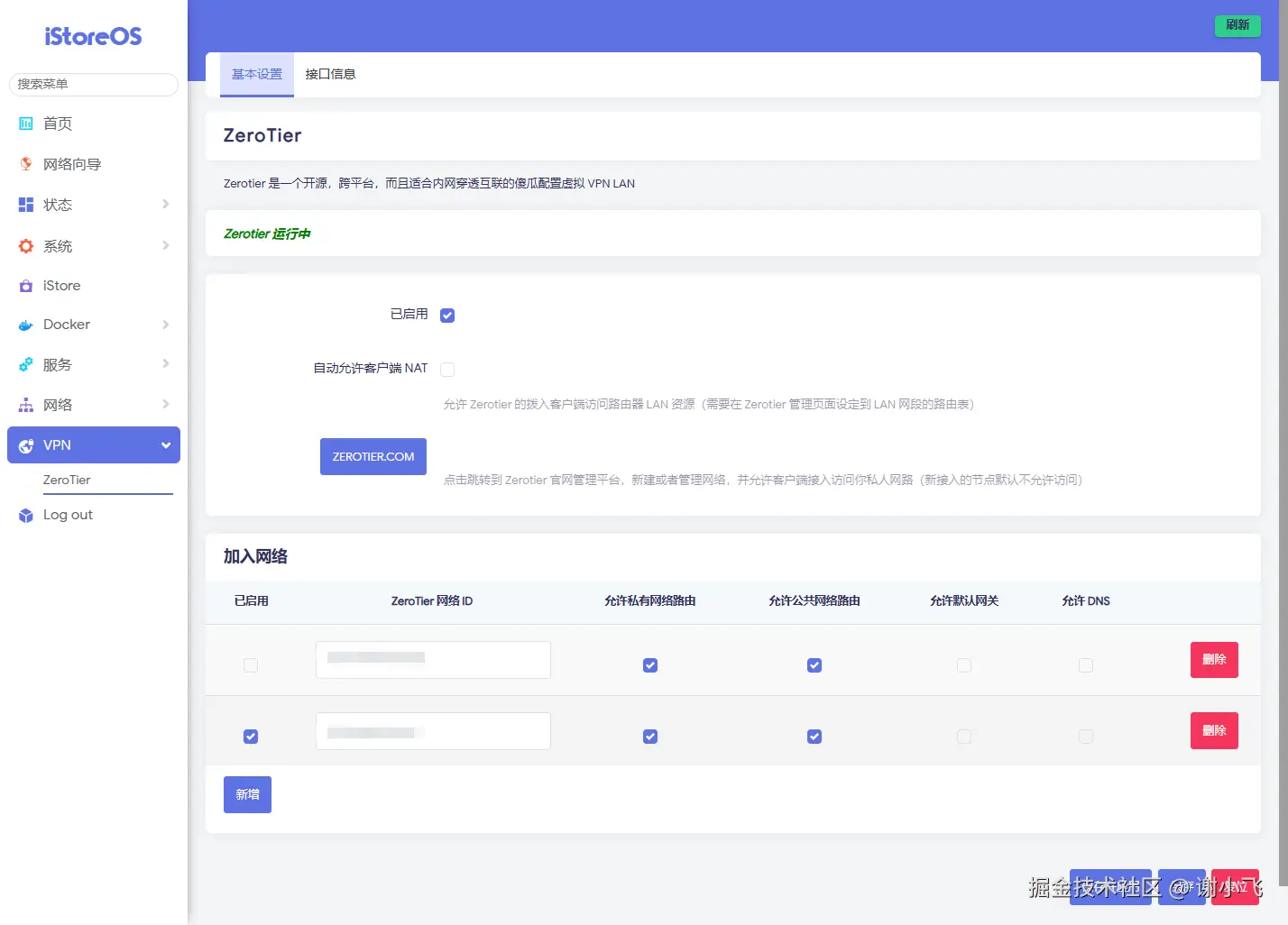Image resolution: width=1288 pixels, height=925 pixels.
Task: Click 新增 to add a network
Action: (247, 794)
